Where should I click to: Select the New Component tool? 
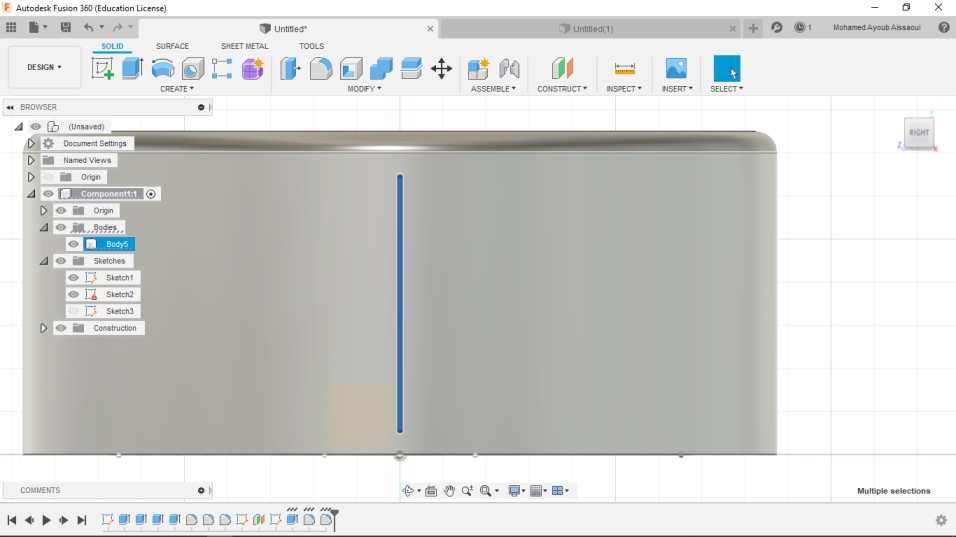point(479,68)
